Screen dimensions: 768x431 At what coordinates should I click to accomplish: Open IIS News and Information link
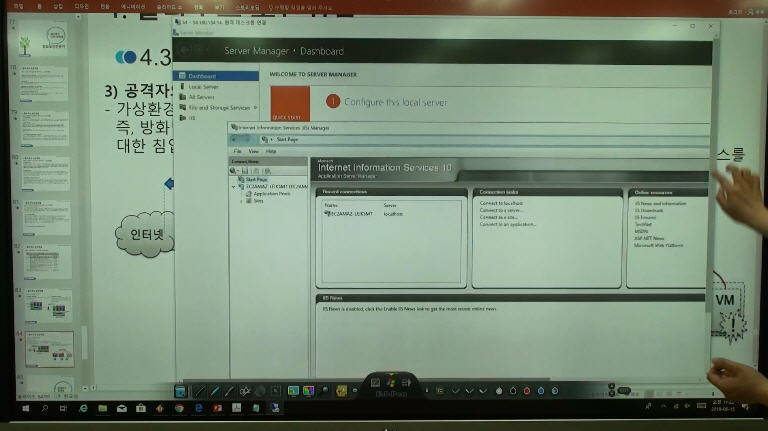coord(660,203)
